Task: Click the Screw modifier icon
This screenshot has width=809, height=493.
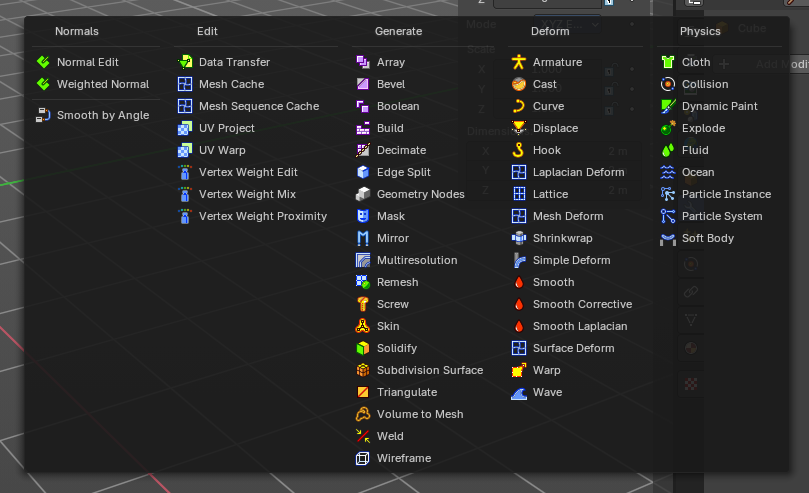Action: click(363, 304)
